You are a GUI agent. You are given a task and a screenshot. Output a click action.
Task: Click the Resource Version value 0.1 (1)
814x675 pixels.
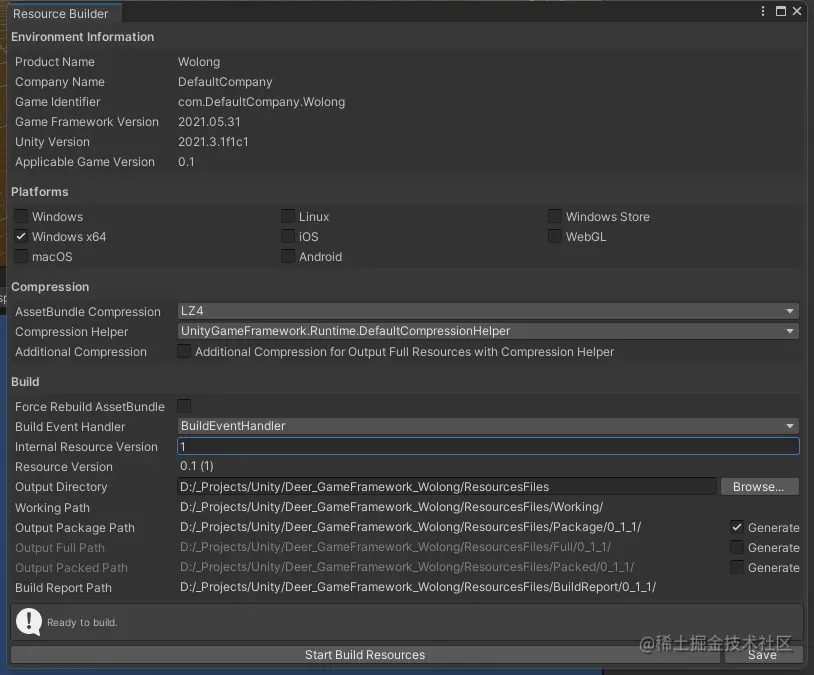pyautogui.click(x=197, y=466)
